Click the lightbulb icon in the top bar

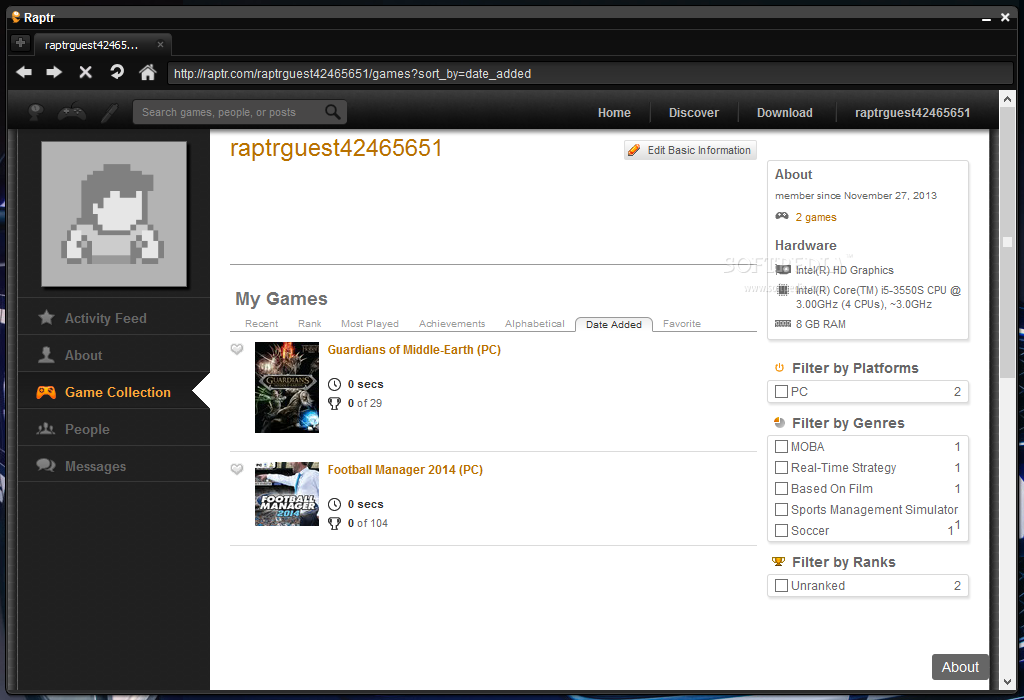(36, 112)
